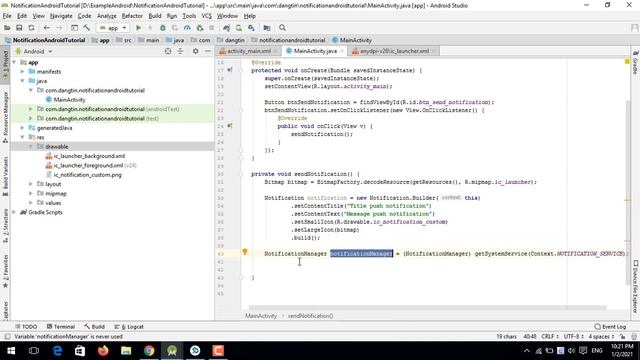Click the editor horizontal scrollbar

click(427, 307)
